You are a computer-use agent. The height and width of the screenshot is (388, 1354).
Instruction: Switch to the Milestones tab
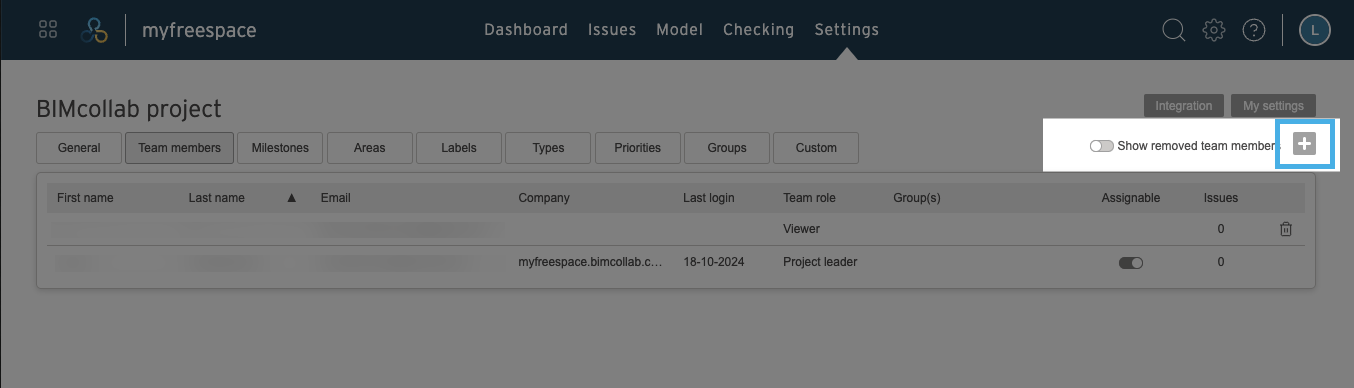(x=280, y=148)
